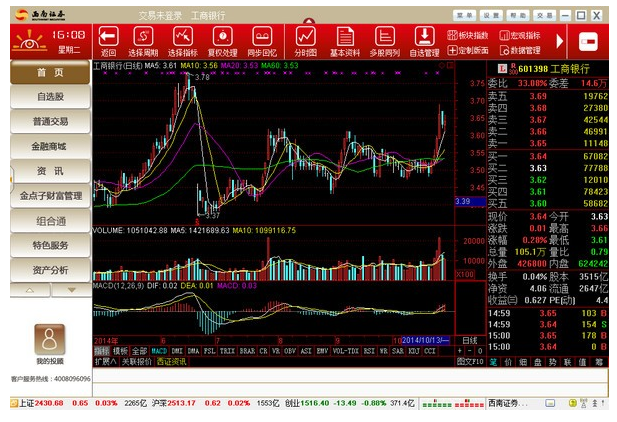Expand 扩展∧ panel below the chart

[x=106, y=362]
